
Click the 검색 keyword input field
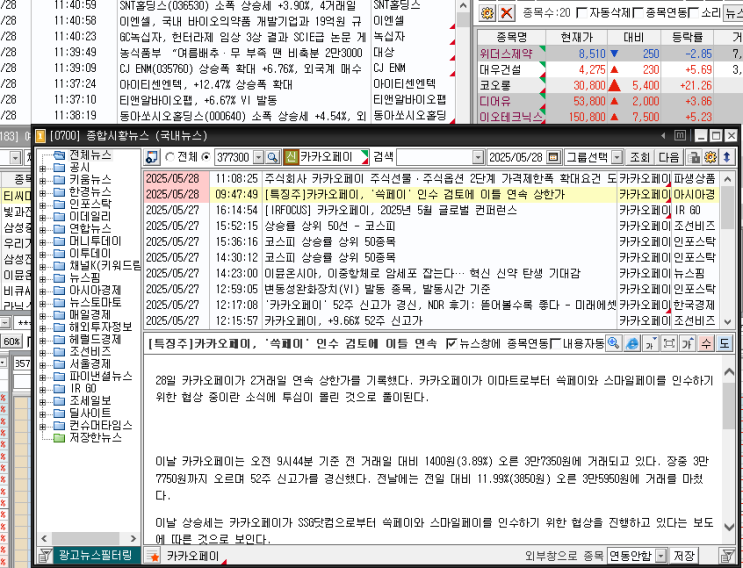click(435, 157)
